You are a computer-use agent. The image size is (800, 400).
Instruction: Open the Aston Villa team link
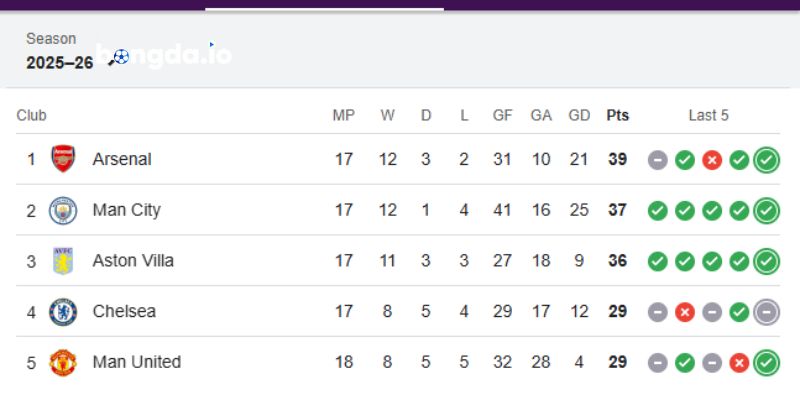point(133,261)
